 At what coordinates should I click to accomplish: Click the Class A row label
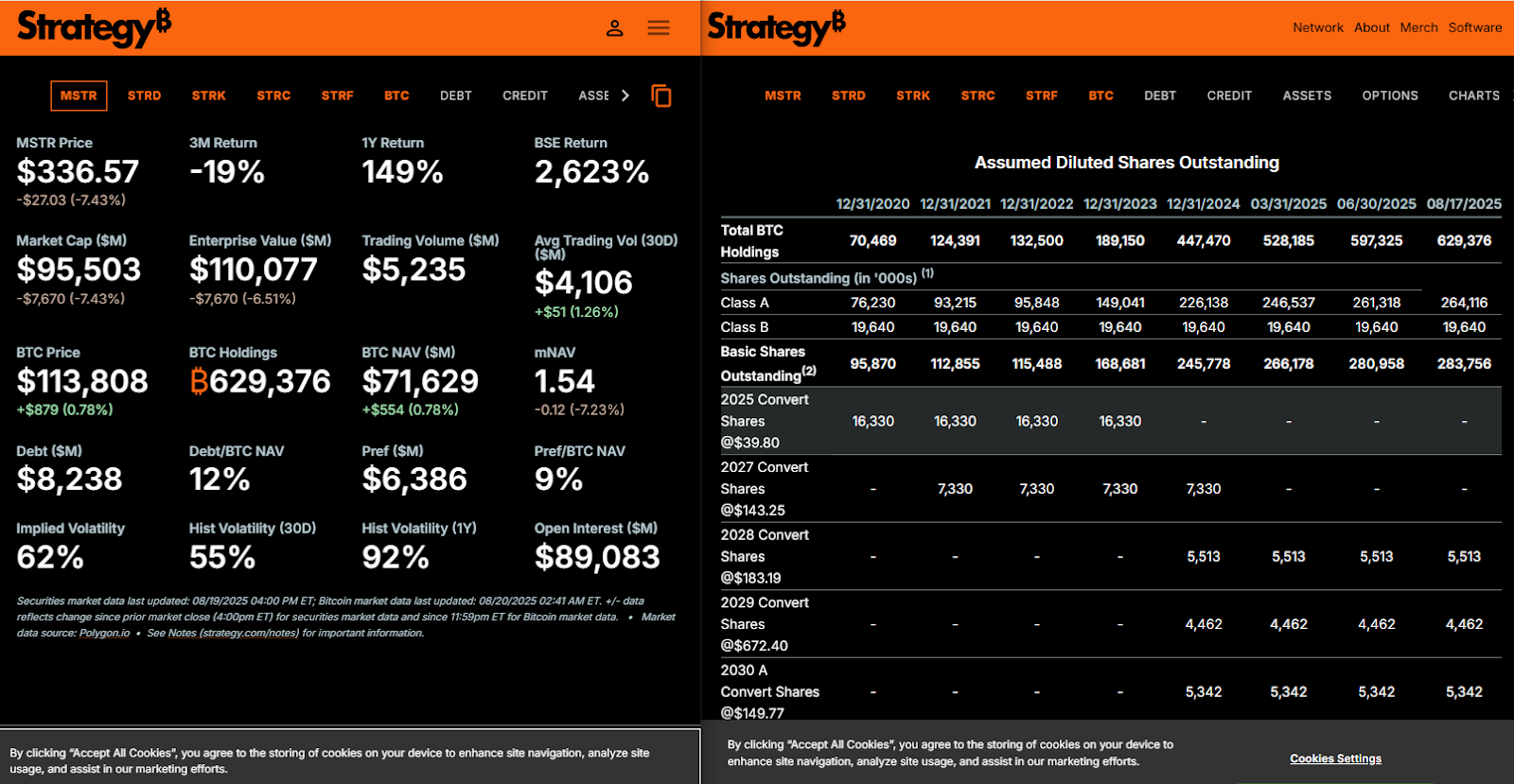click(745, 303)
